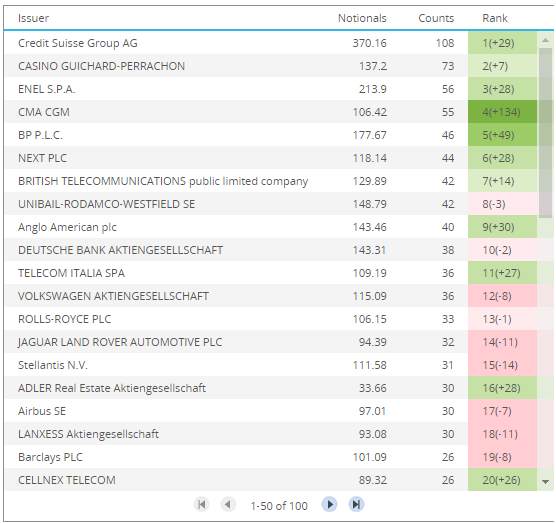
Task: Select TELECOM ITALIA SPA issuer
Action: coord(71,273)
